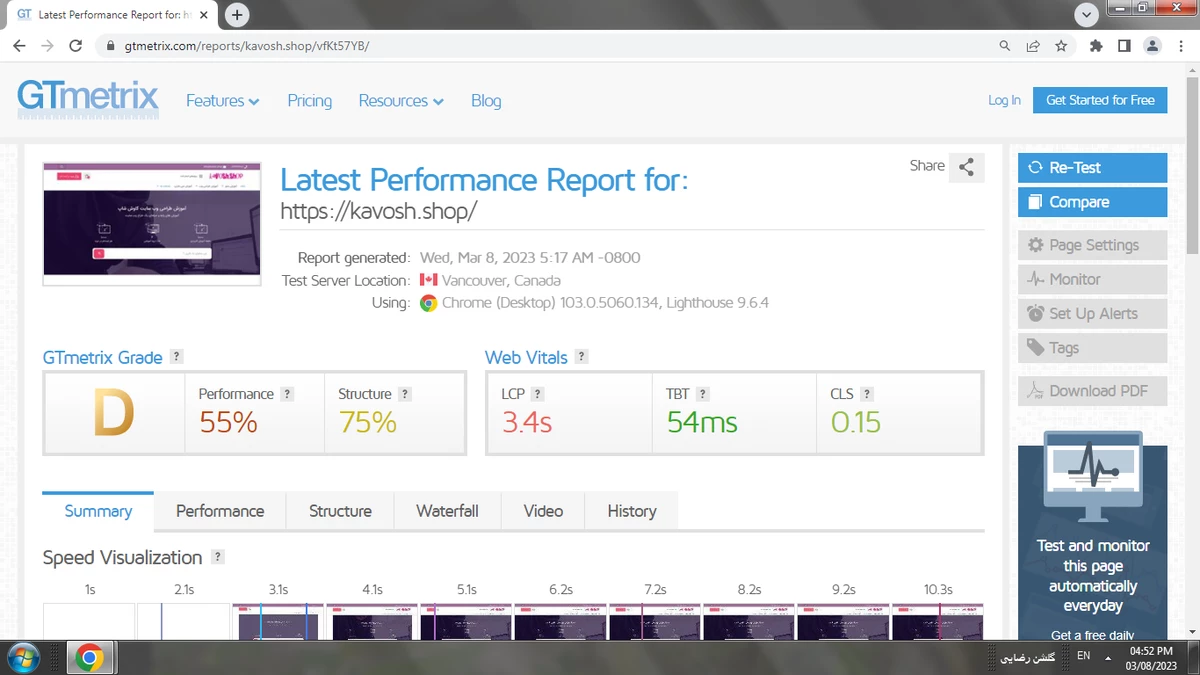Click the Chrome icon in the taskbar
This screenshot has height=675, width=1200.
tap(89, 658)
